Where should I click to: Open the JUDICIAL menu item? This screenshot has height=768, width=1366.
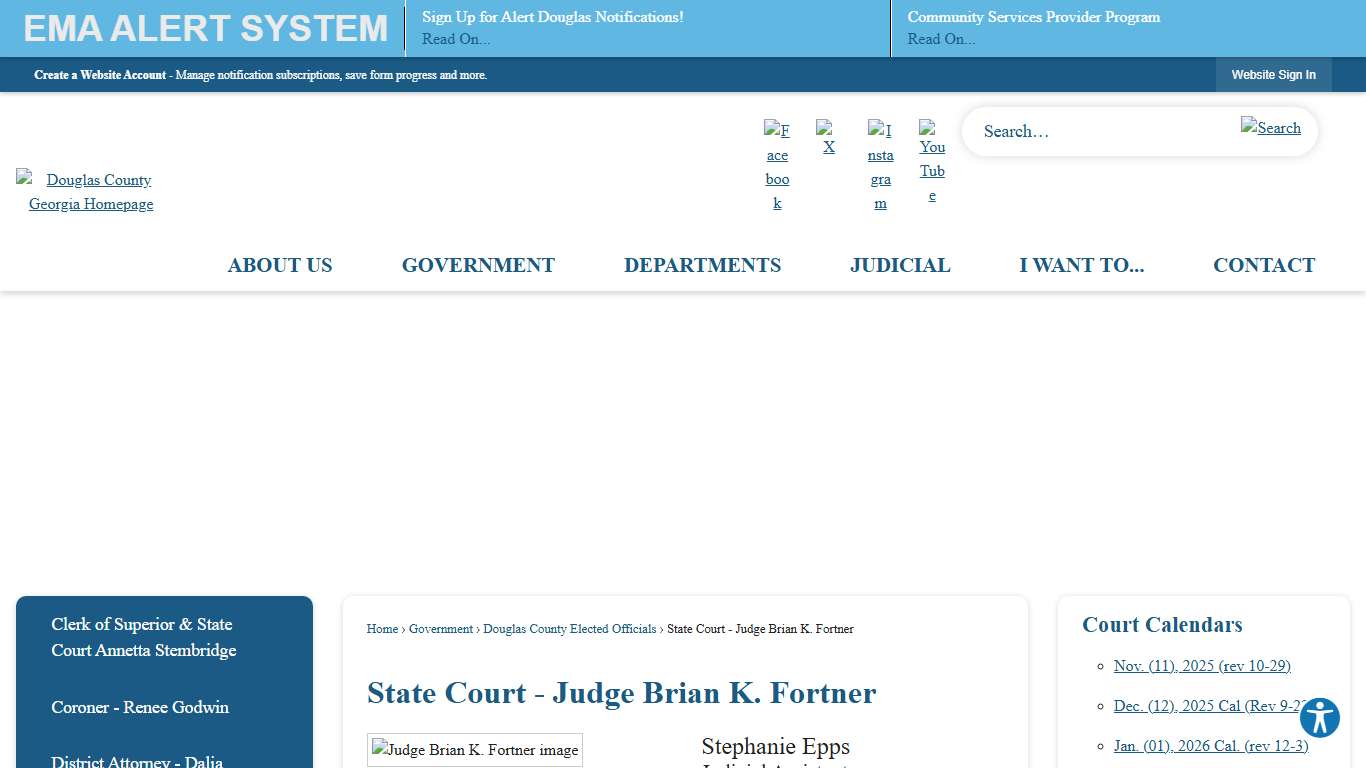pyautogui.click(x=899, y=265)
